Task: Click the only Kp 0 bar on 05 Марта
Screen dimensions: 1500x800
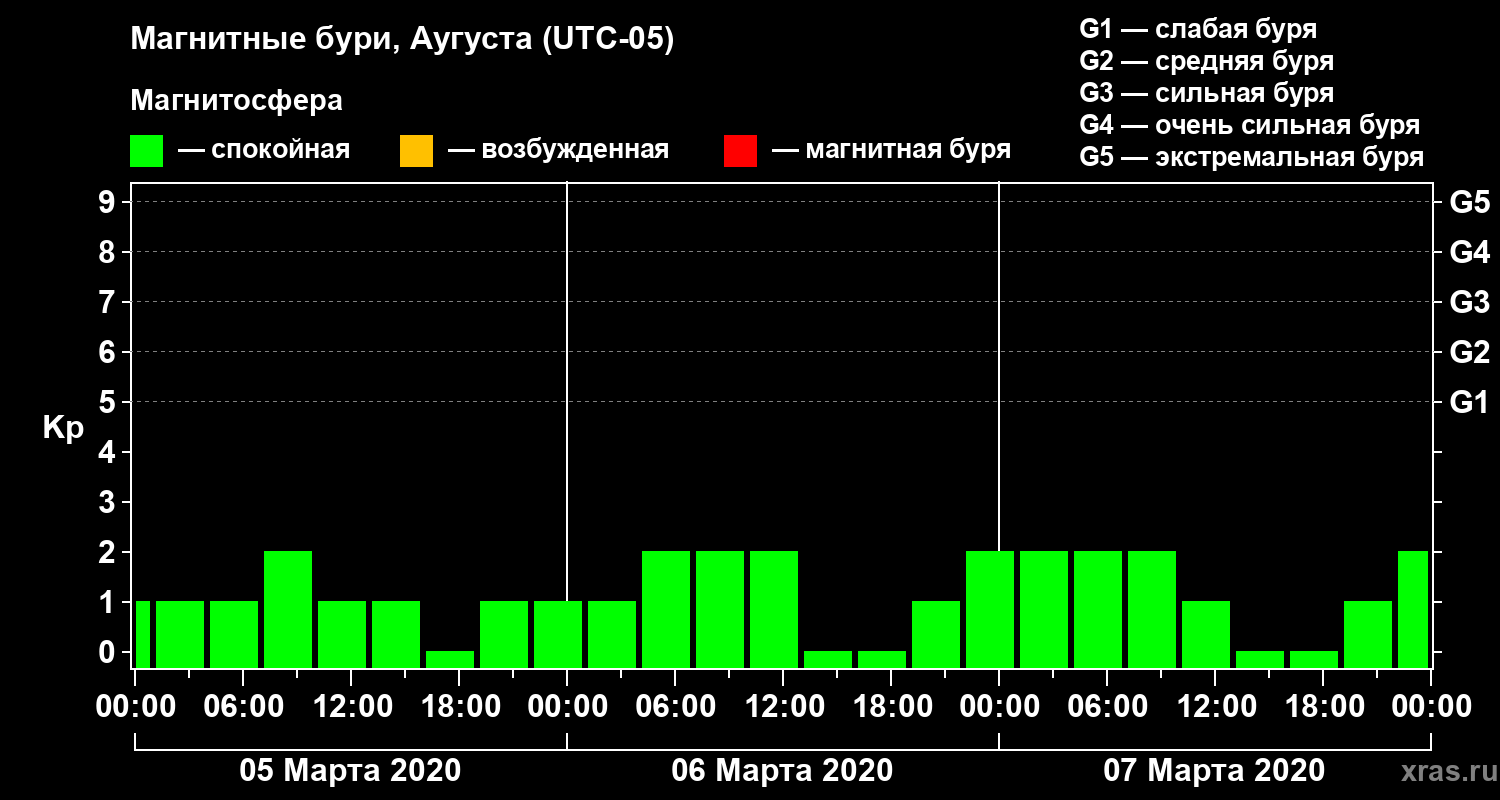Action: pos(450,659)
